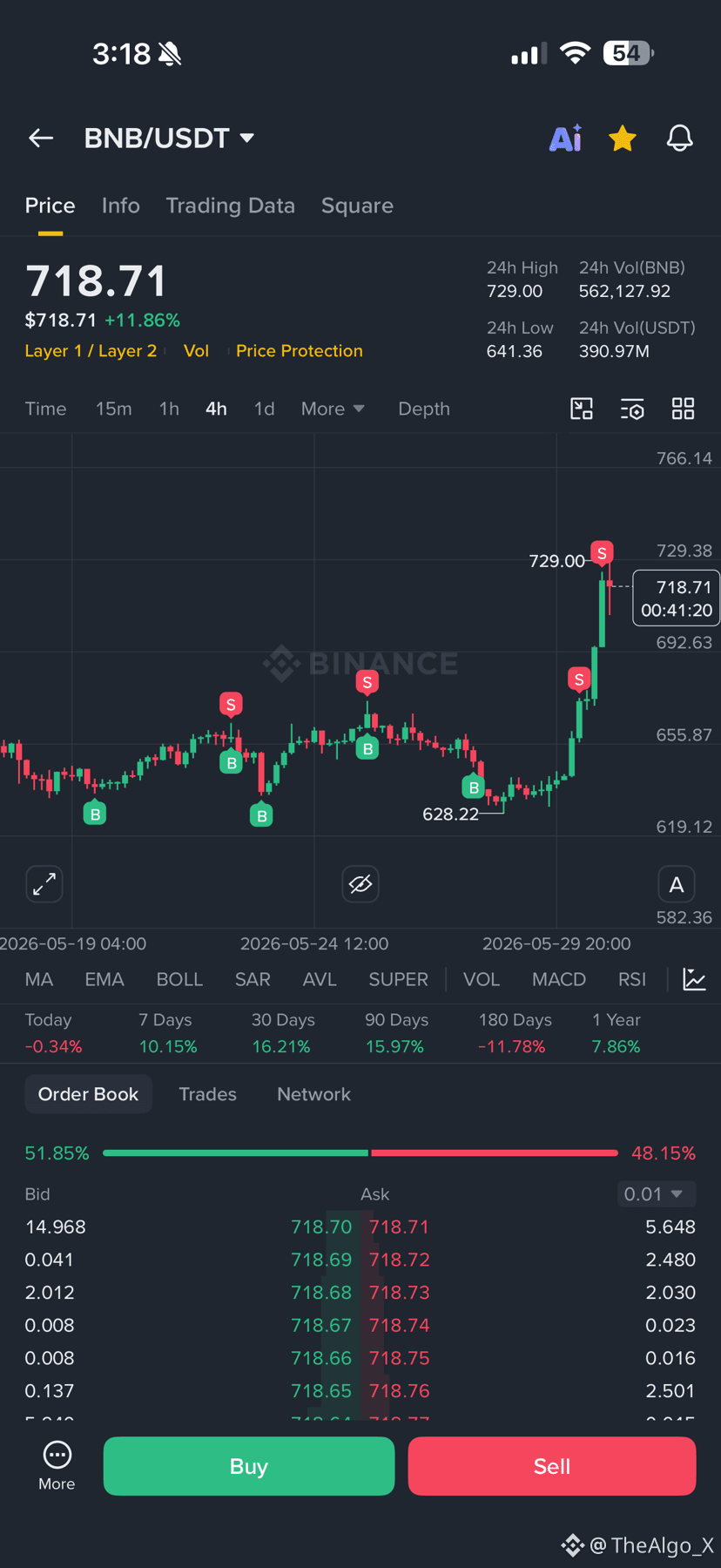Tap the auto-scale A button
721x1568 pixels.
click(x=677, y=884)
